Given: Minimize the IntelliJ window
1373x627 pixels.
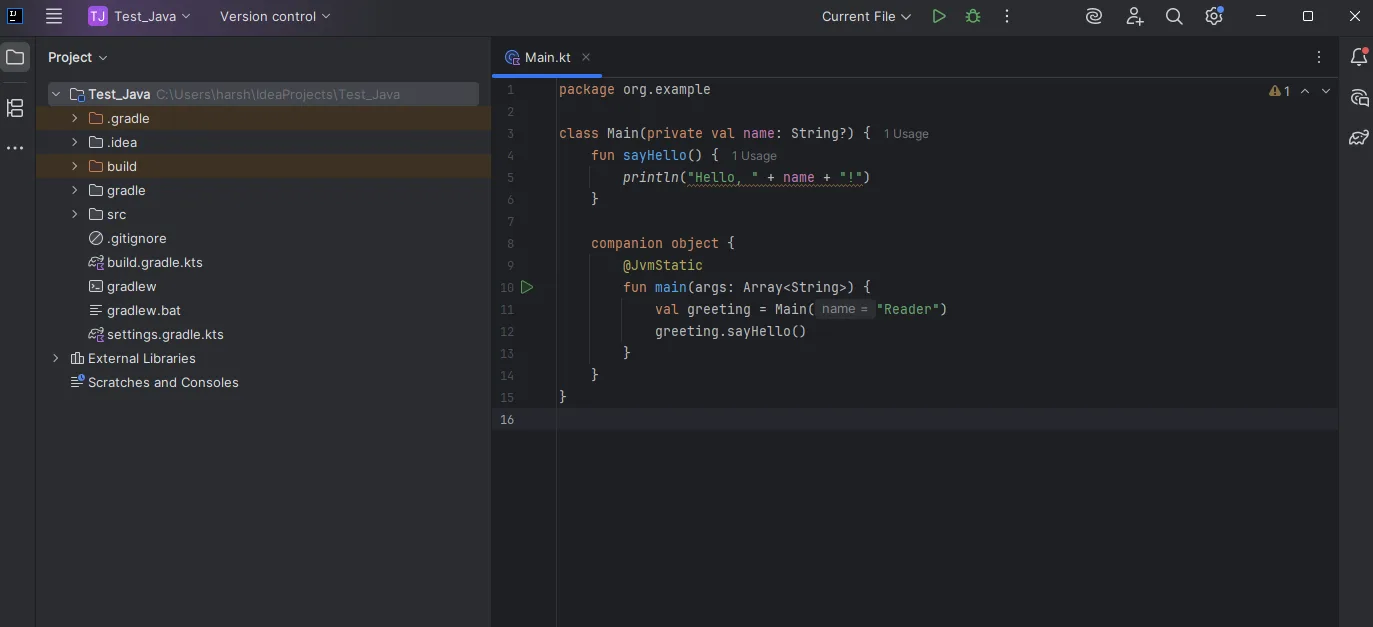Looking at the screenshot, I should [1263, 16].
